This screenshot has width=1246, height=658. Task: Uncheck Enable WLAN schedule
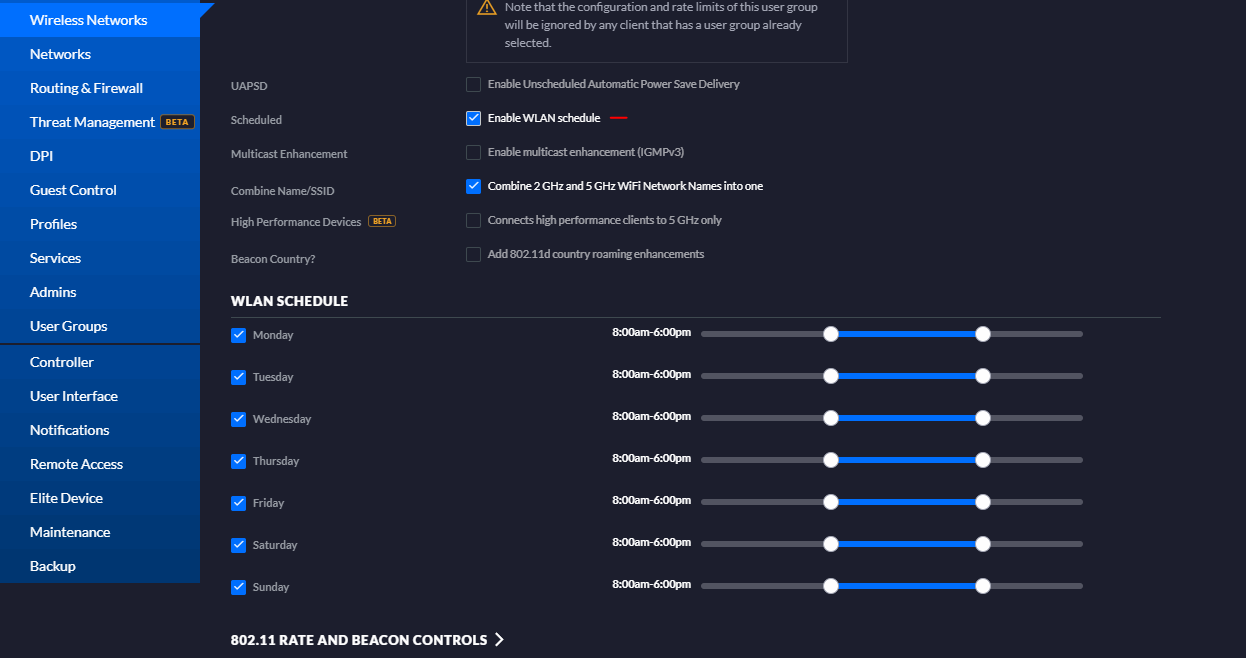click(474, 119)
